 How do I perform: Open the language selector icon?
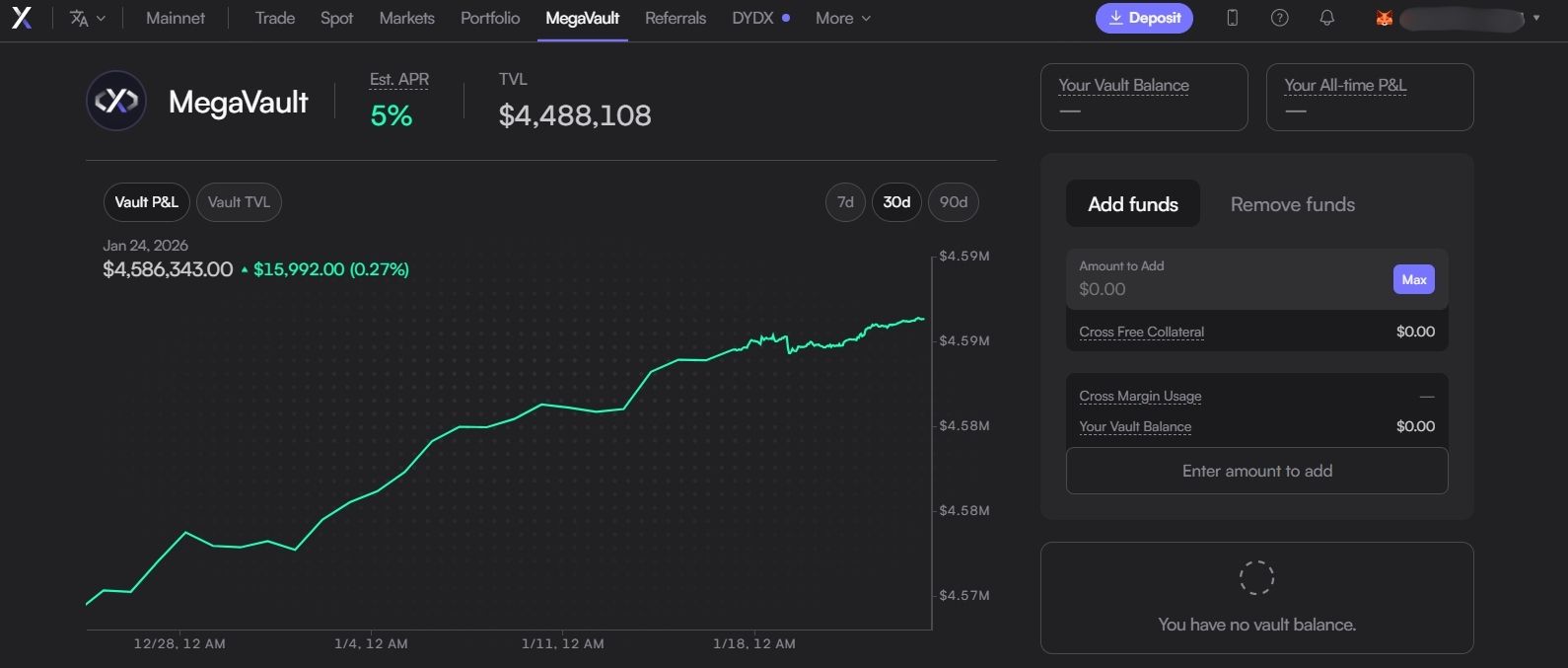[80, 18]
